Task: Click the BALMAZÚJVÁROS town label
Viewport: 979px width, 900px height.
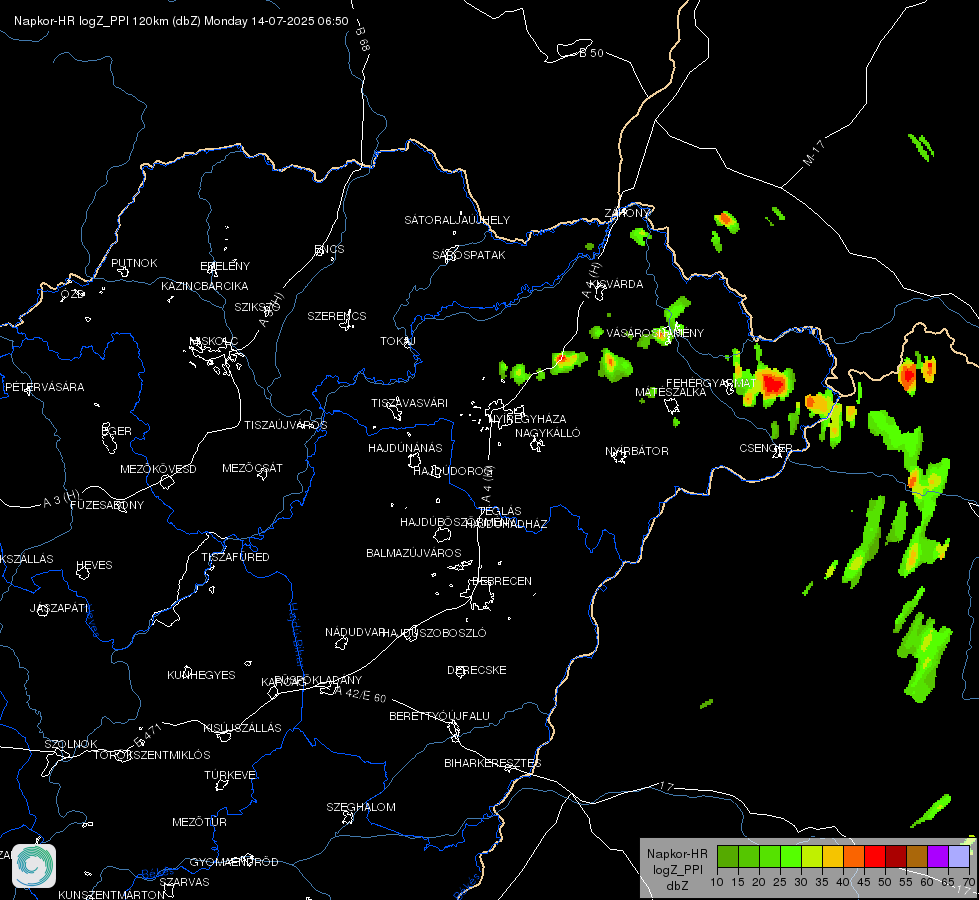Action: coord(413,553)
